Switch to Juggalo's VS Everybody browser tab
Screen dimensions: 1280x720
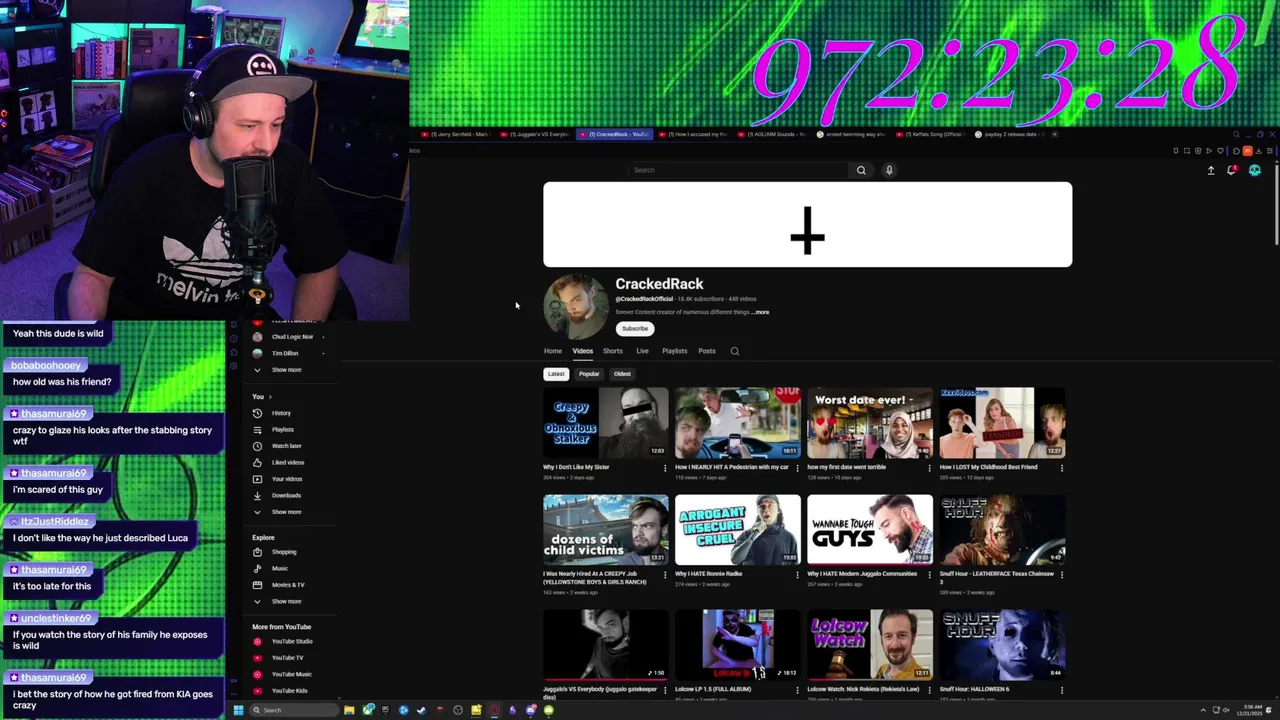pyautogui.click(x=535, y=134)
